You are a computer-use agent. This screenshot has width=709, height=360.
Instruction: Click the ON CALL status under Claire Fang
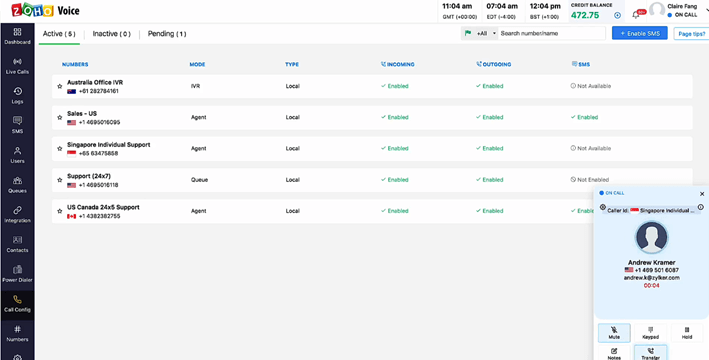point(682,15)
